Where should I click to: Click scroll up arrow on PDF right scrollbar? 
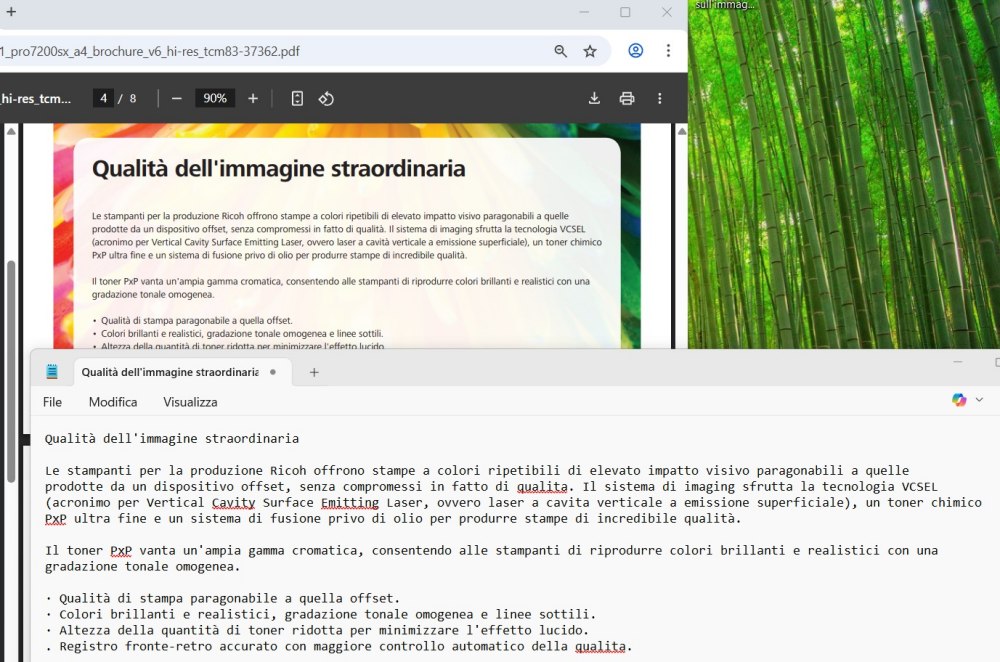click(682, 131)
